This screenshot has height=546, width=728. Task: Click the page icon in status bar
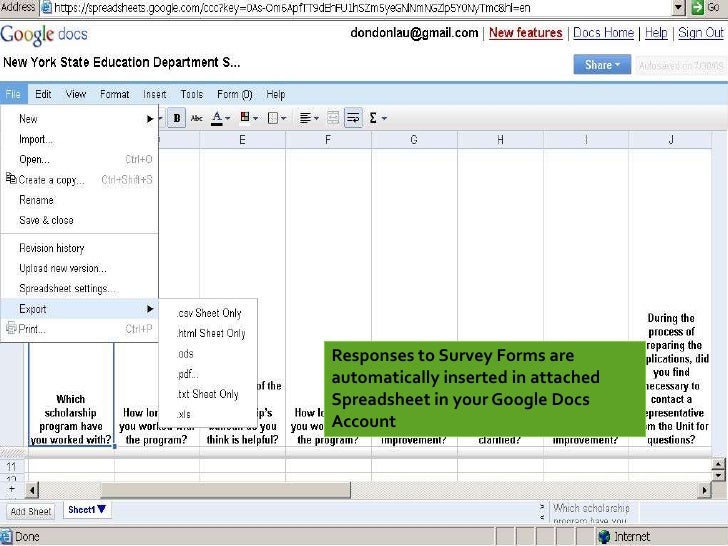(6, 536)
